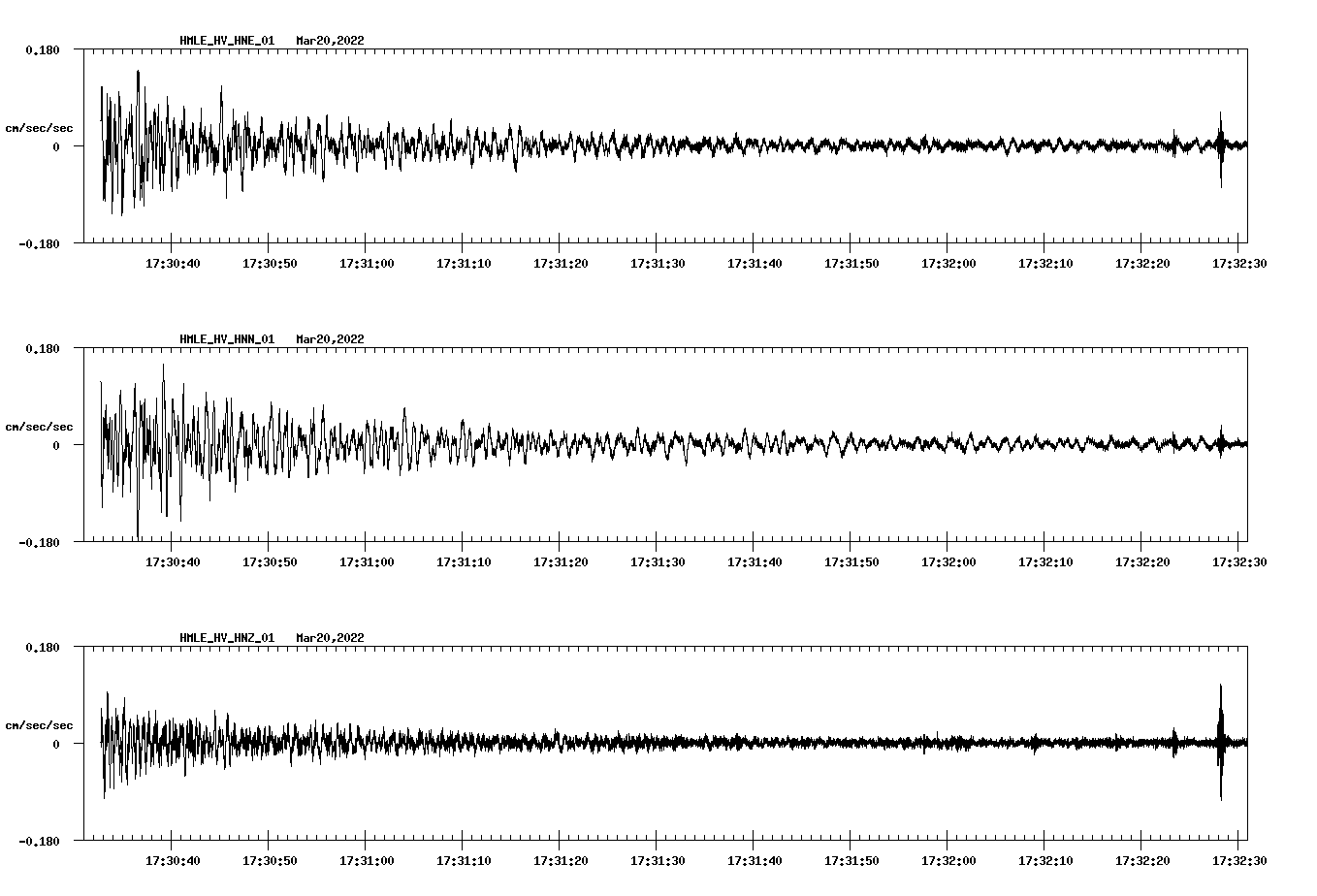Select 17:32:30 tick label under HNN plot
Screen dimensions: 1317x896
coord(1239,561)
